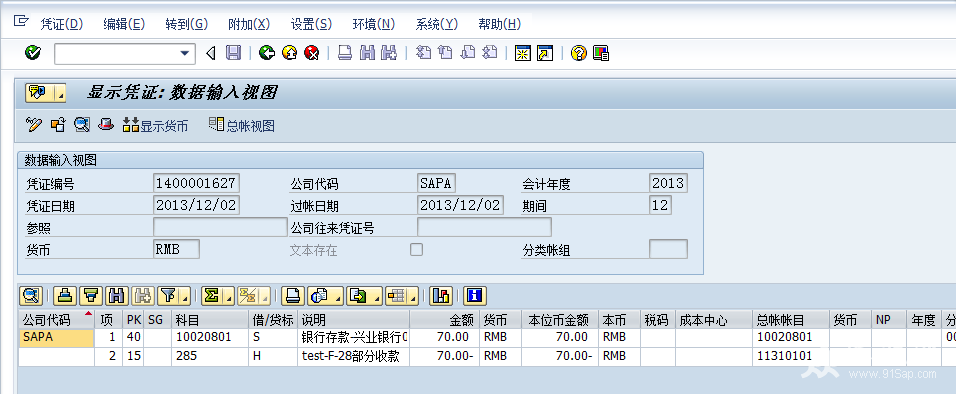The height and width of the screenshot is (394, 956).
Task: Click the green checkmark Enter icon
Action: coord(32,53)
